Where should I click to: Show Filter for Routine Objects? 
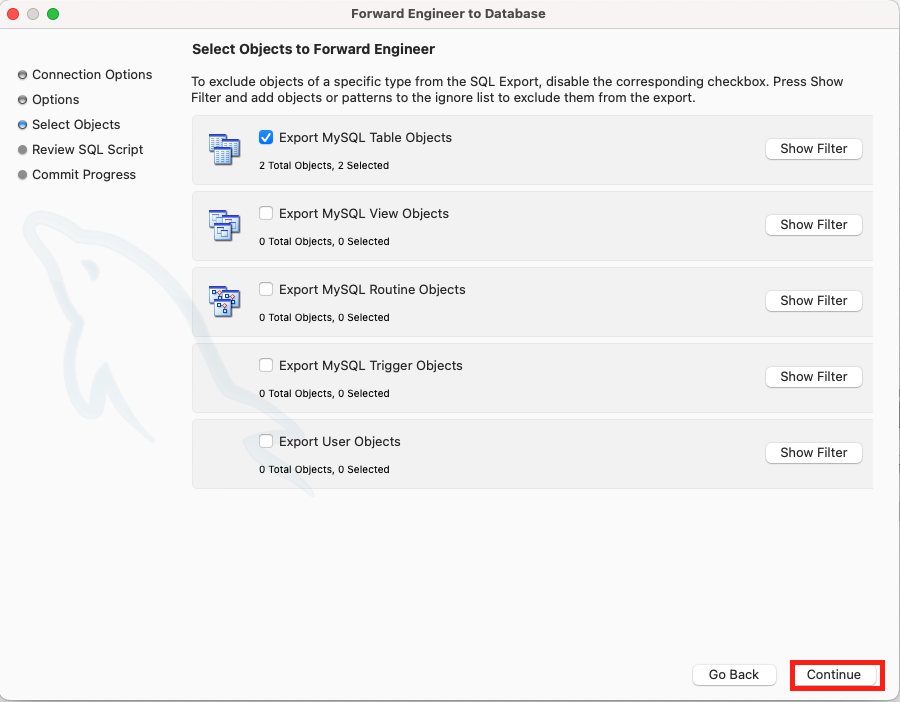(813, 300)
